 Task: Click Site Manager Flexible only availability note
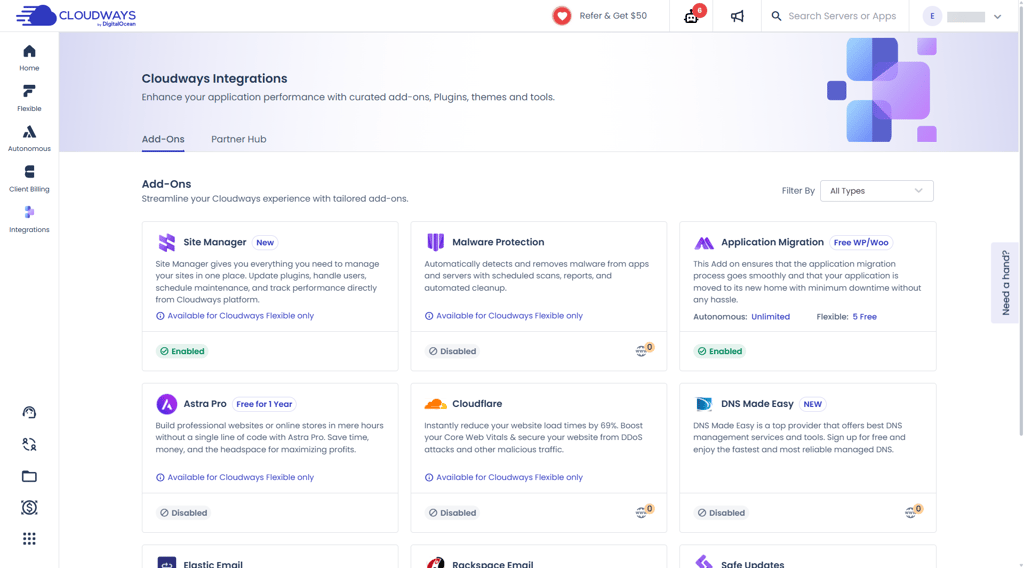coord(235,316)
